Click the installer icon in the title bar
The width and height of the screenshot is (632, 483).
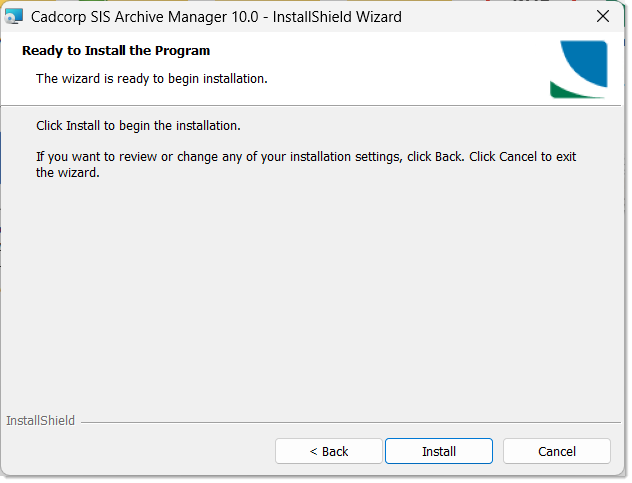click(x=14, y=17)
